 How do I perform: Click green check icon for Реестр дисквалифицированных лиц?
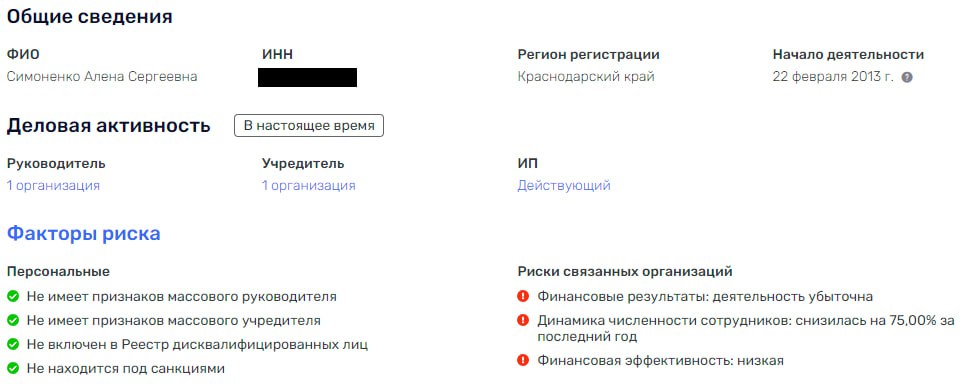pos(12,345)
